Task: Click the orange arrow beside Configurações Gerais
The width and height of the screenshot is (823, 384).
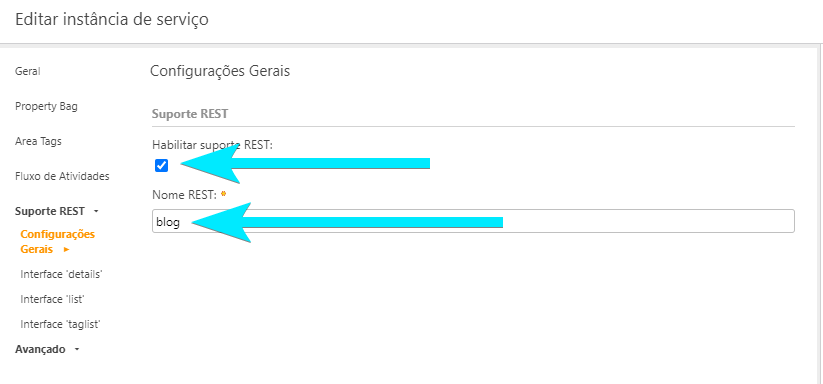Action: [67, 250]
